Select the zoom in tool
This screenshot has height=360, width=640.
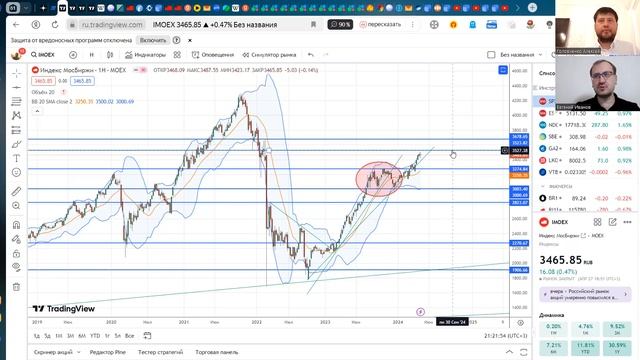click(16, 206)
